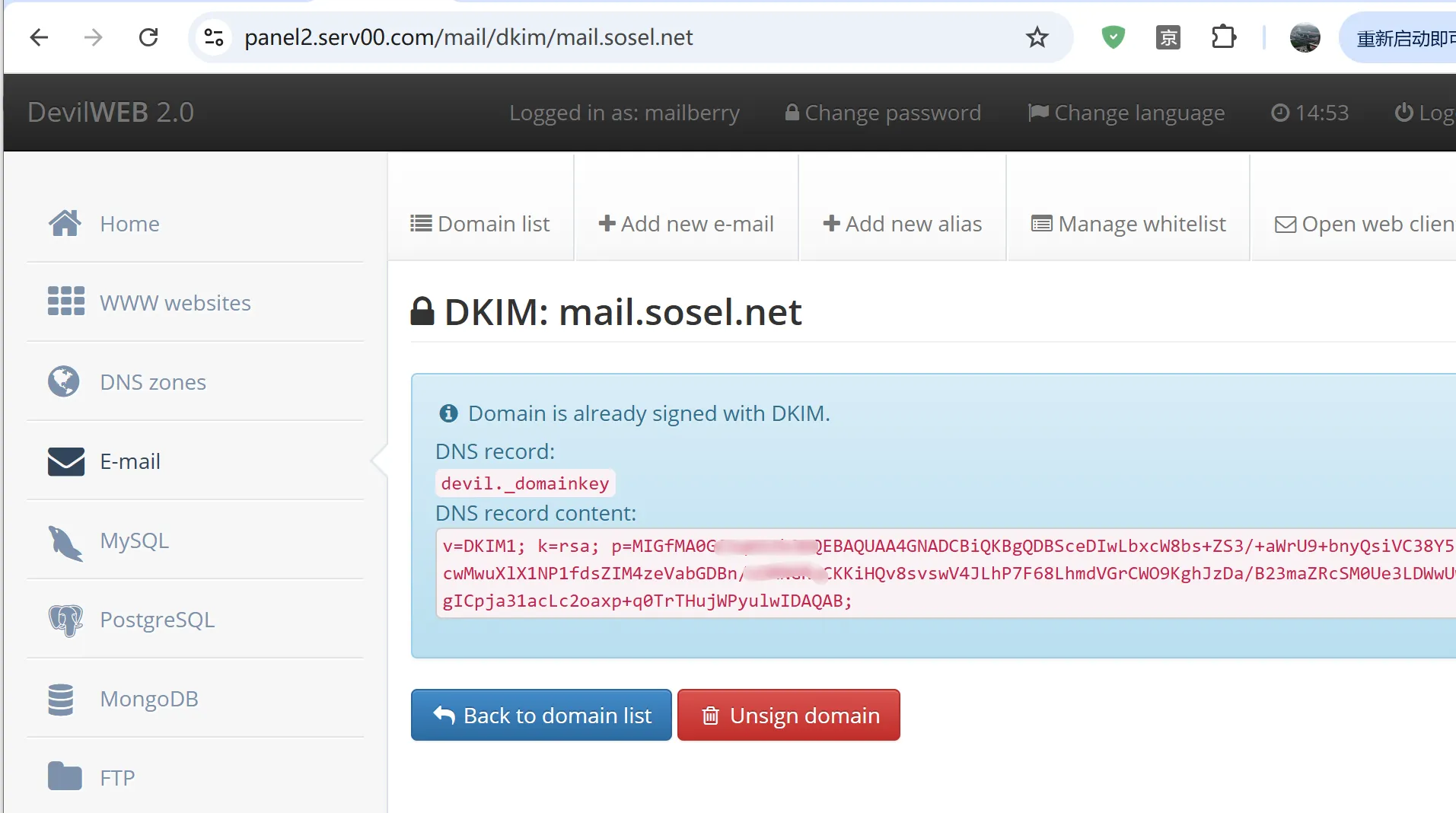This screenshot has width=1456, height=813.
Task: Select the MongoDB database icon
Action: [61, 700]
